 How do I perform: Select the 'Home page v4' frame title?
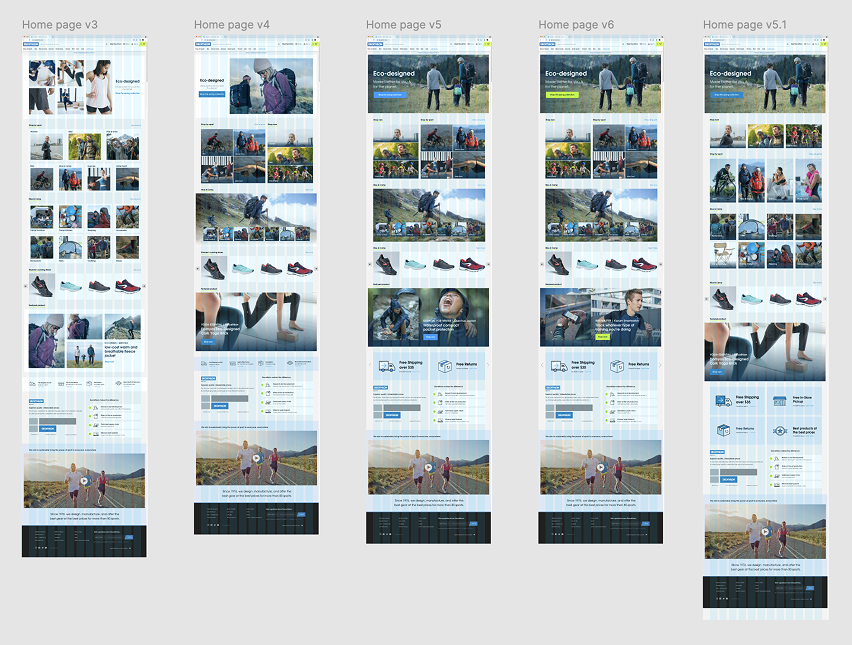(x=231, y=24)
